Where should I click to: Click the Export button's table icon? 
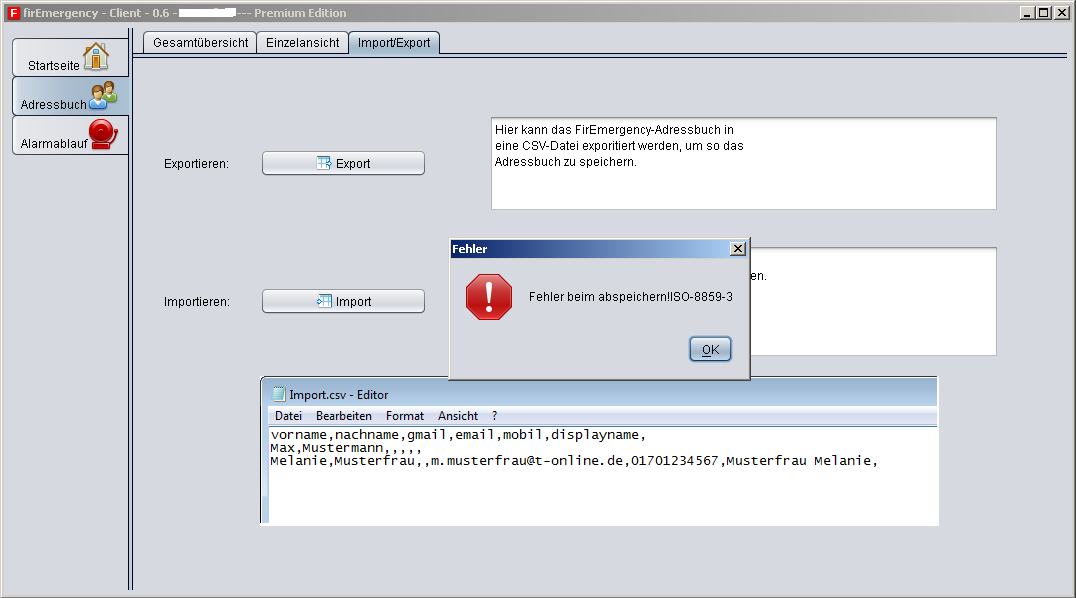[324, 163]
